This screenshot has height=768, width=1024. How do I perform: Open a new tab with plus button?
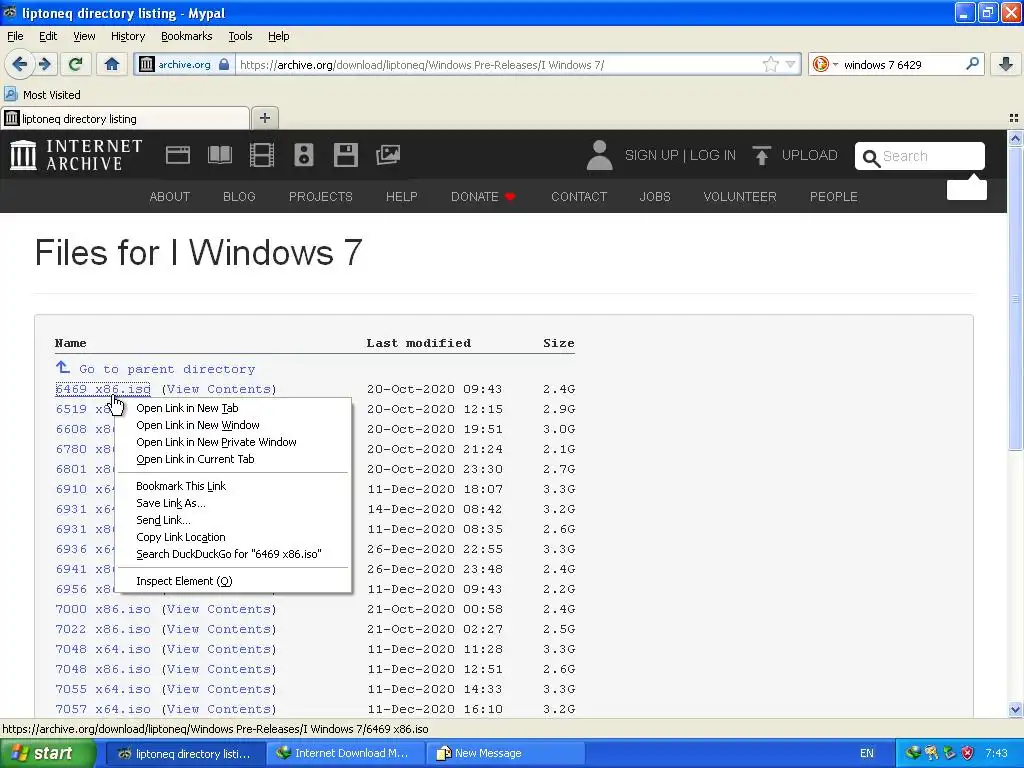pyautogui.click(x=264, y=118)
